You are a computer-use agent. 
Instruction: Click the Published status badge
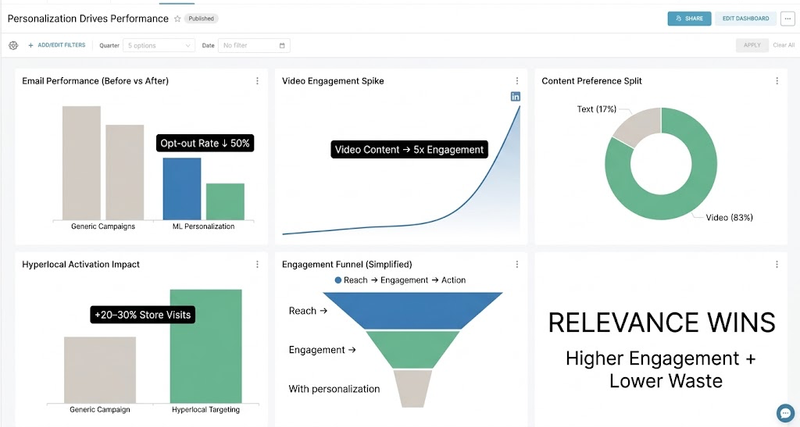point(201,19)
